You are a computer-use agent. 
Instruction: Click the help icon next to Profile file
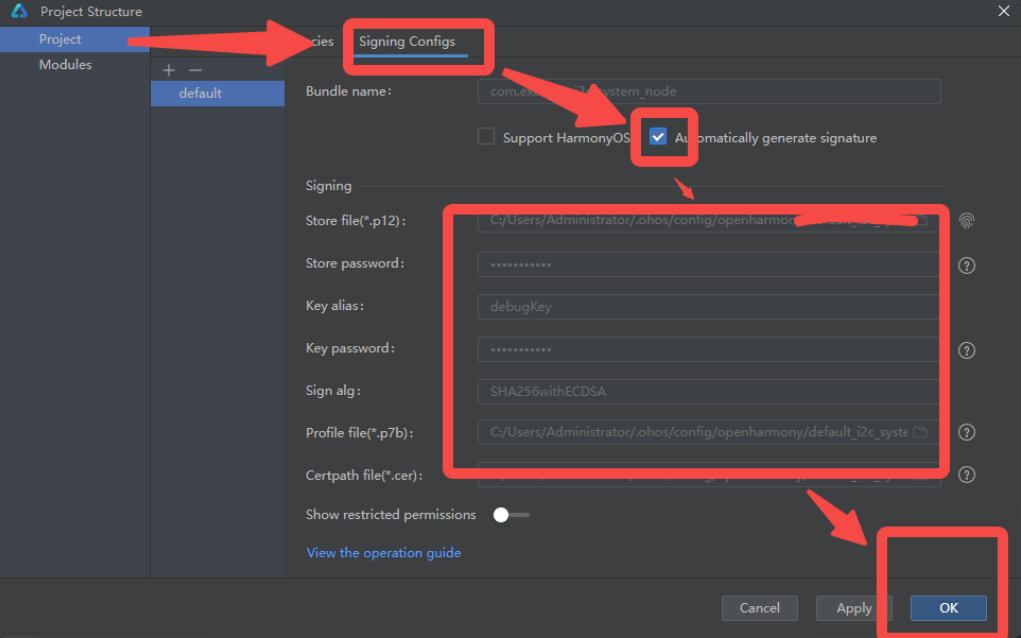tap(966, 432)
